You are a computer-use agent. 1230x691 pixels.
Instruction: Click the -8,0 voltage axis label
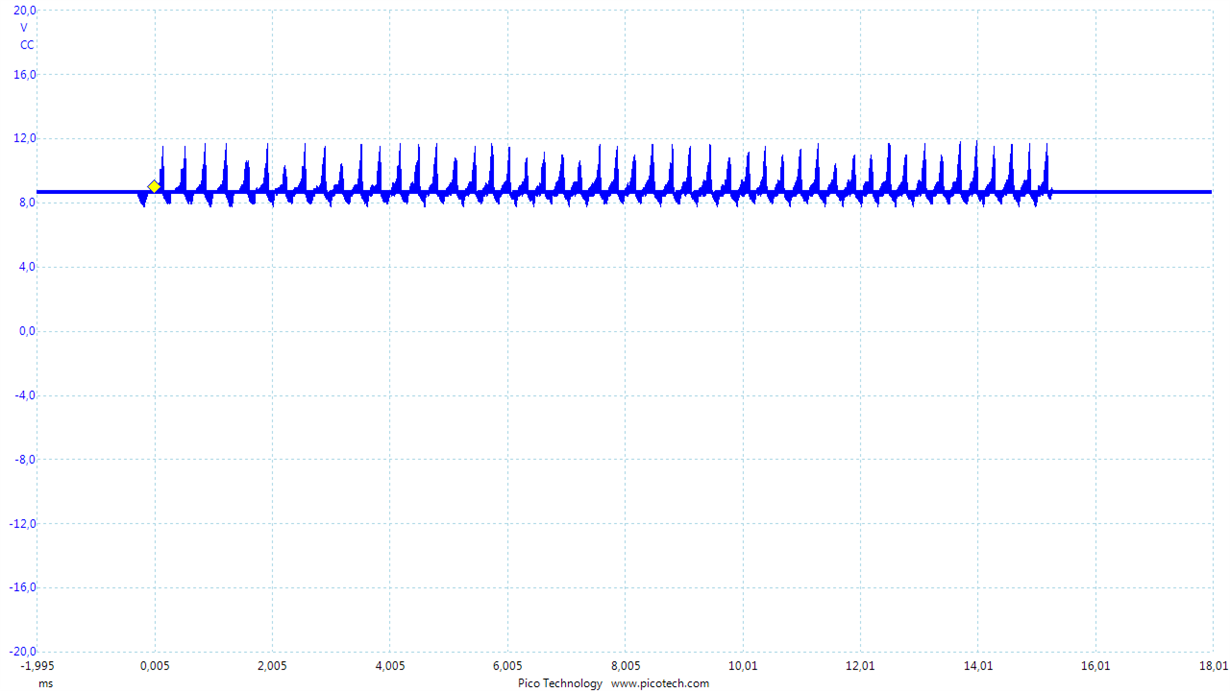(24, 459)
